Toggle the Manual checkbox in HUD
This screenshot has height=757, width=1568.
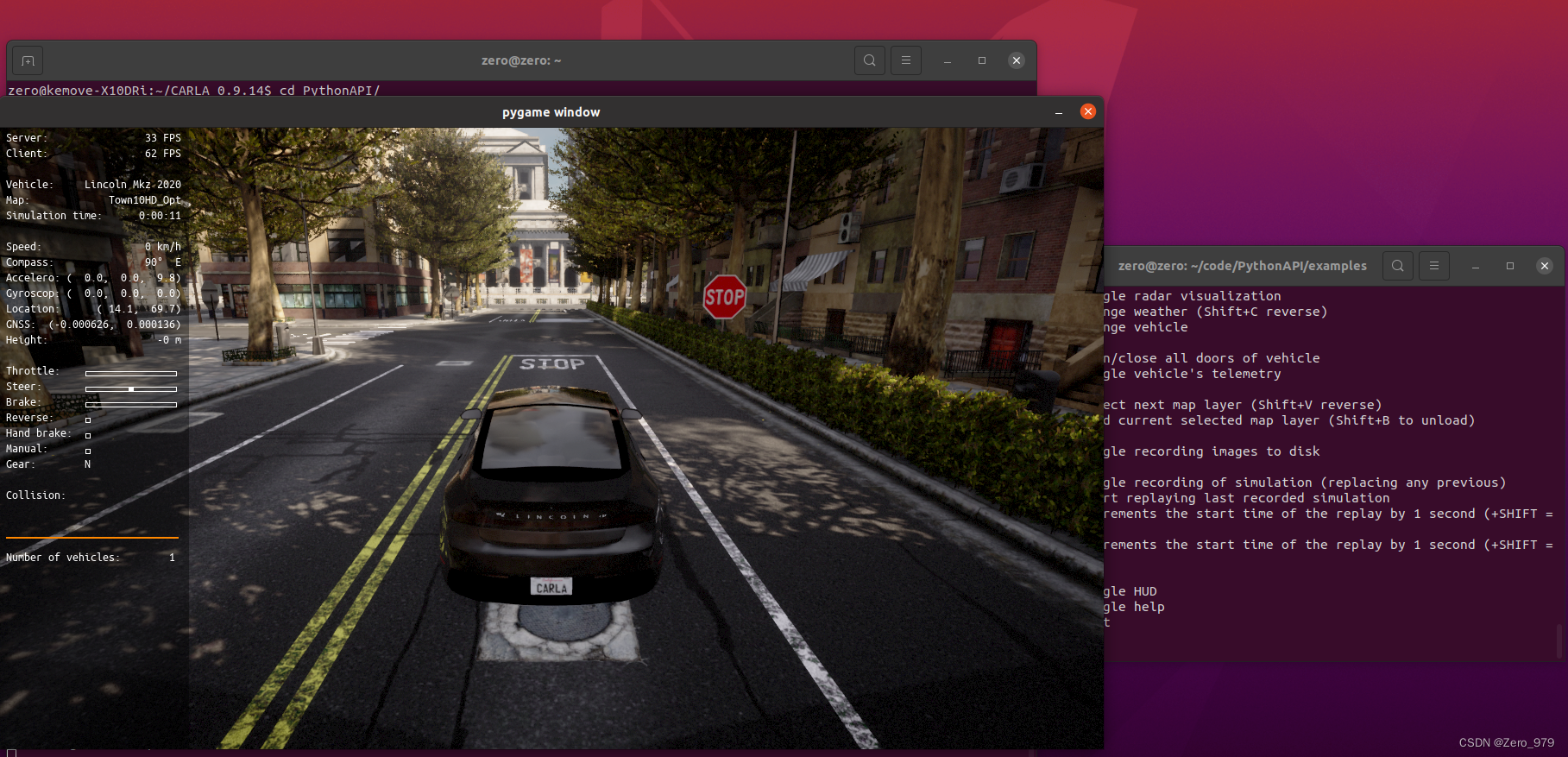(x=88, y=451)
